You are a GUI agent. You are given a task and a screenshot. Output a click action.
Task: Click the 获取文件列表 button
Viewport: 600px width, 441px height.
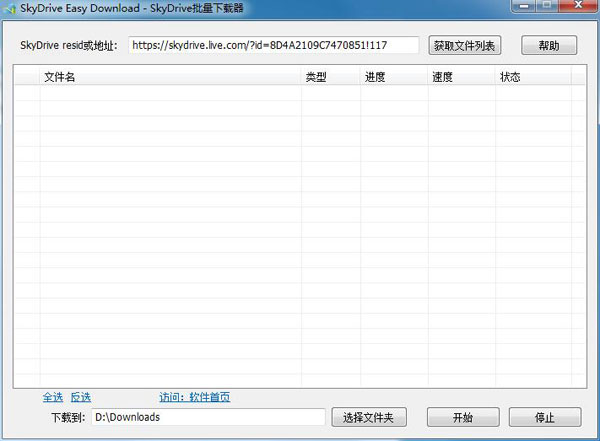coord(465,46)
